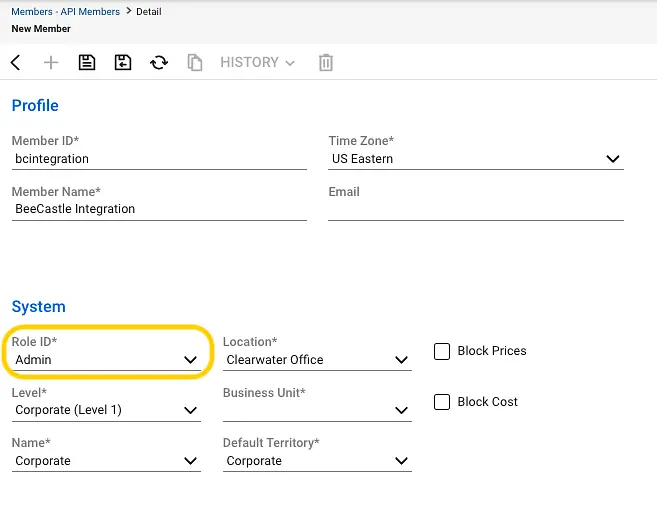Click the trash delete icon
Screen dimensions: 657x508
[x=326, y=63]
